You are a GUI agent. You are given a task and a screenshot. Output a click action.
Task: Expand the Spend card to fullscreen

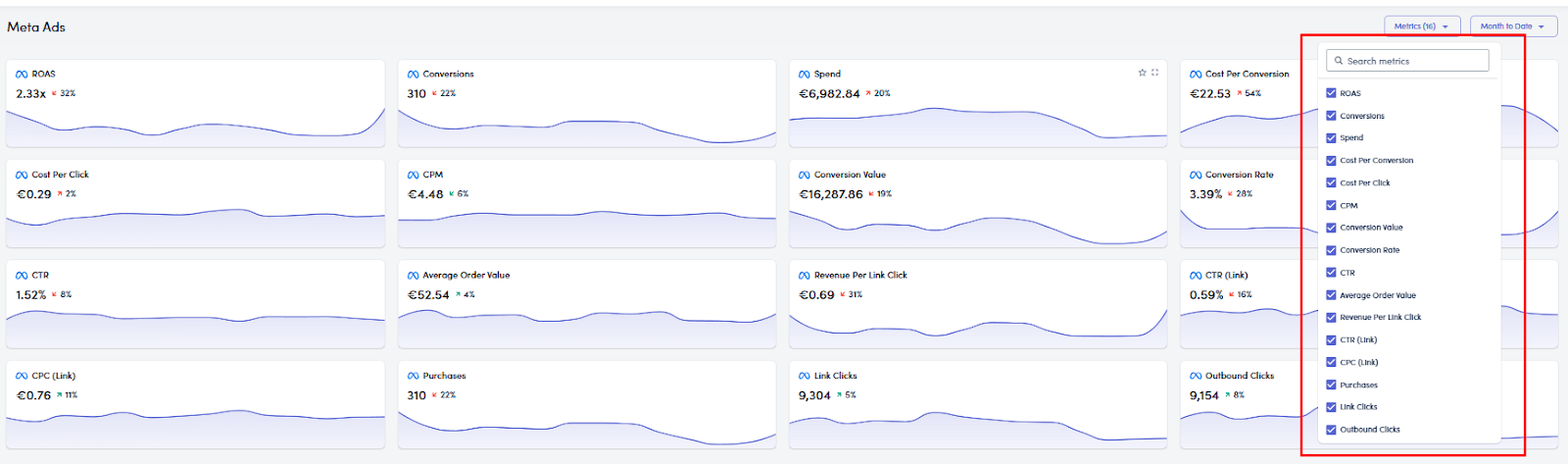(1154, 73)
